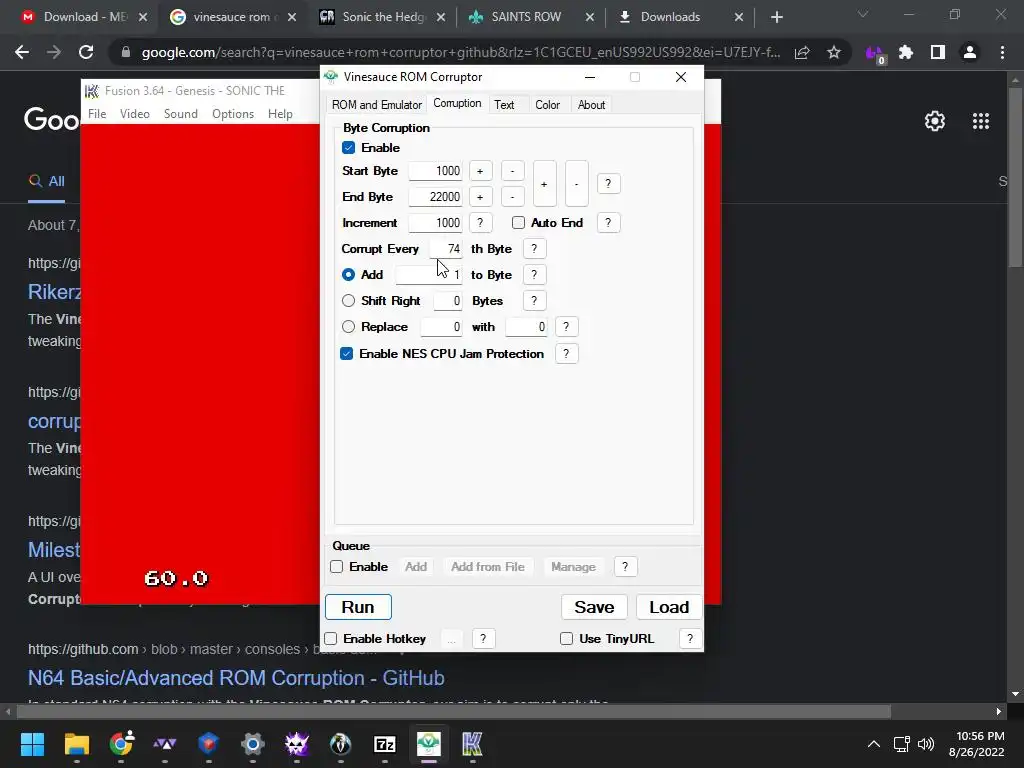The image size is (1024, 768).
Task: Open help for Corrupt Every nth Byte
Action: point(534,249)
